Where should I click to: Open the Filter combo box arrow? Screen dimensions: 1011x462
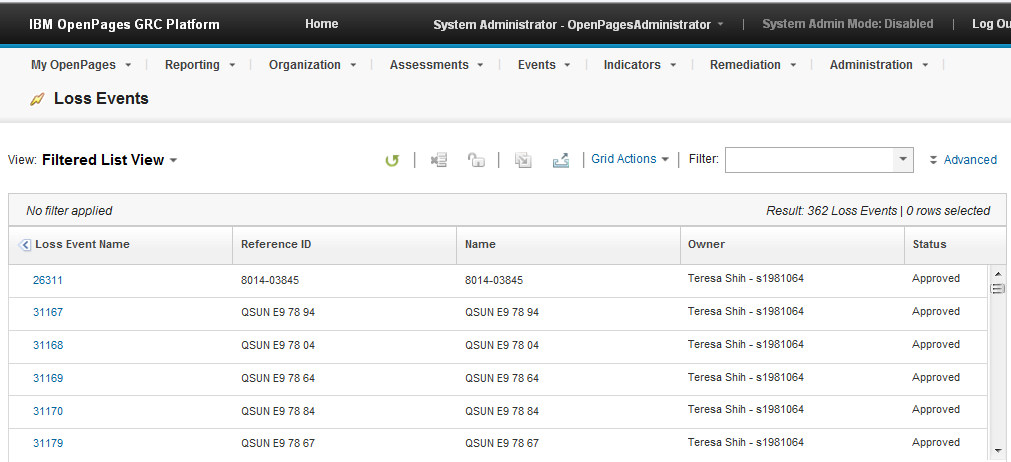click(903, 160)
